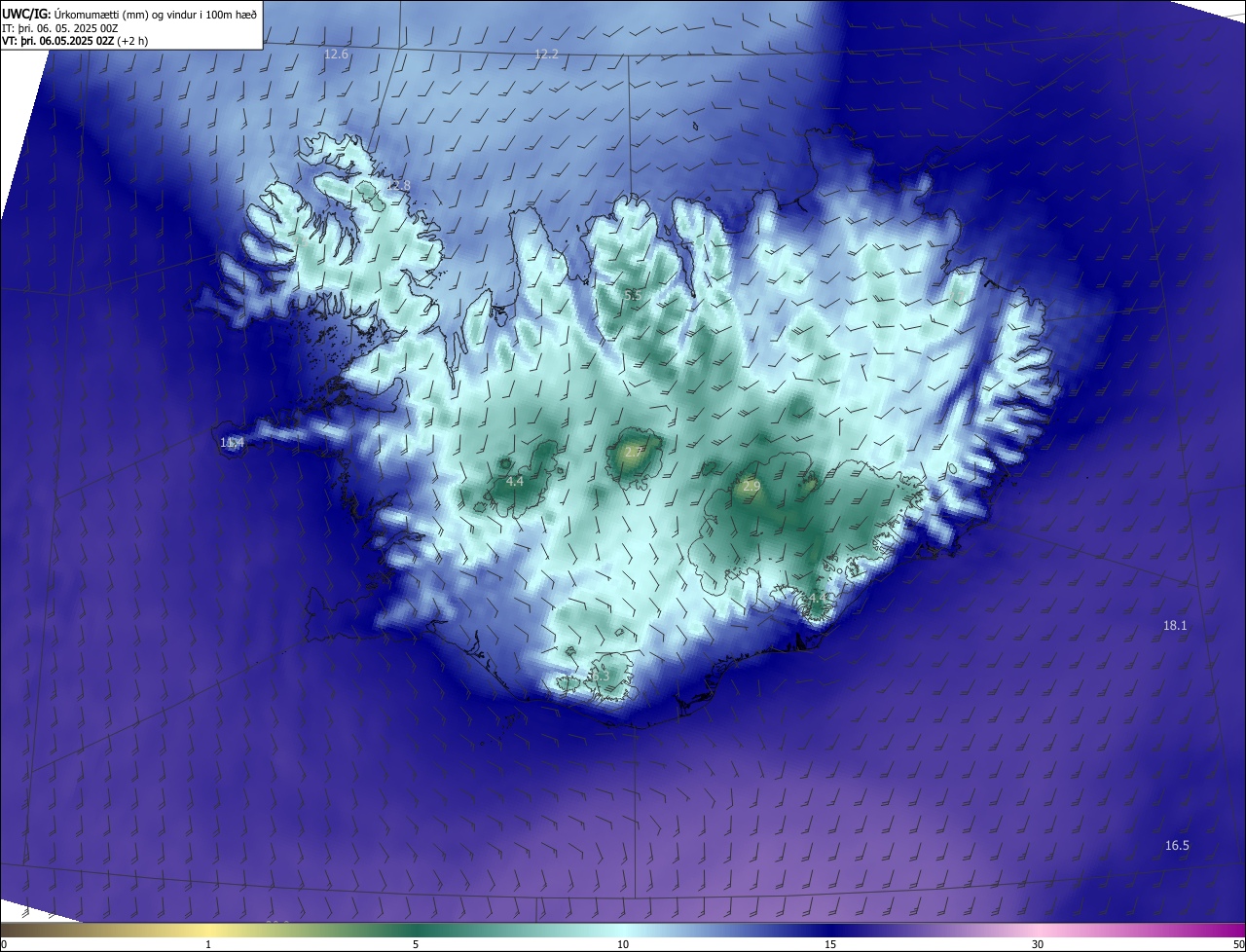Click the 2.7 value label
The width and height of the screenshot is (1246, 952).
pos(634,453)
